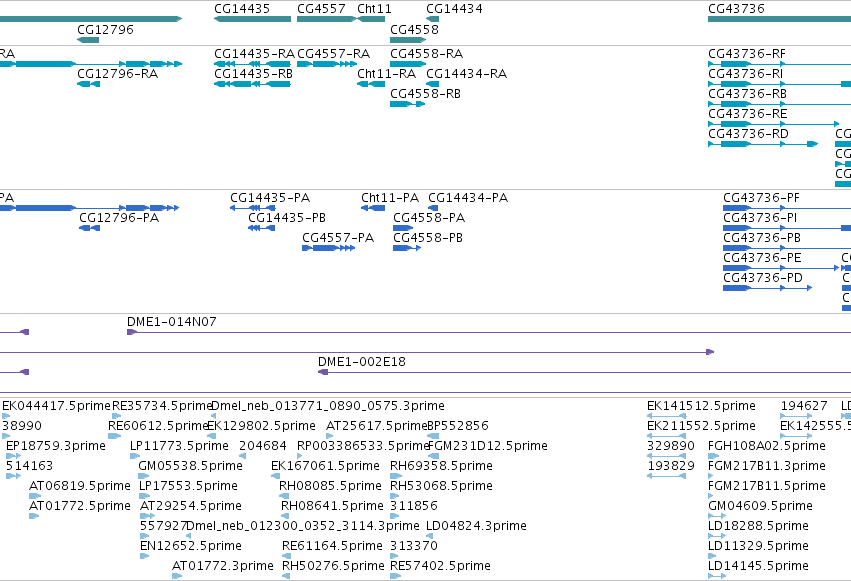Click the DME1-014N07 clone label

coord(172,322)
